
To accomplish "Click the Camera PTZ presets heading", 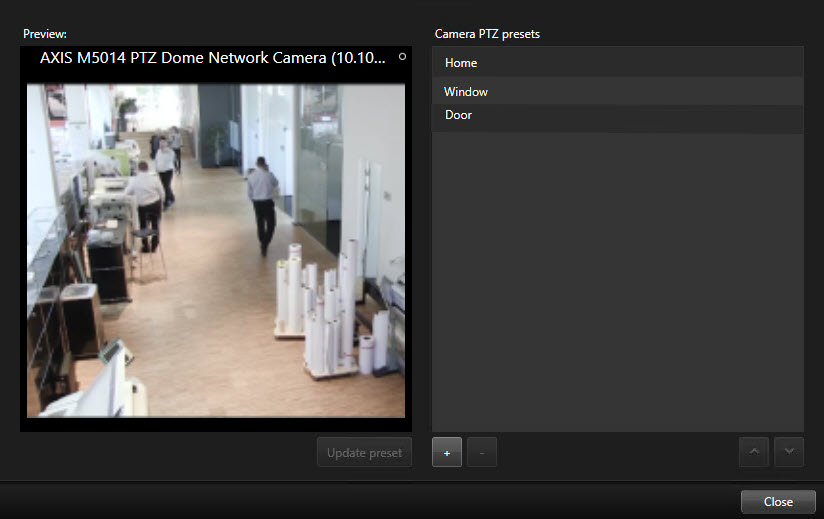I will coord(487,34).
